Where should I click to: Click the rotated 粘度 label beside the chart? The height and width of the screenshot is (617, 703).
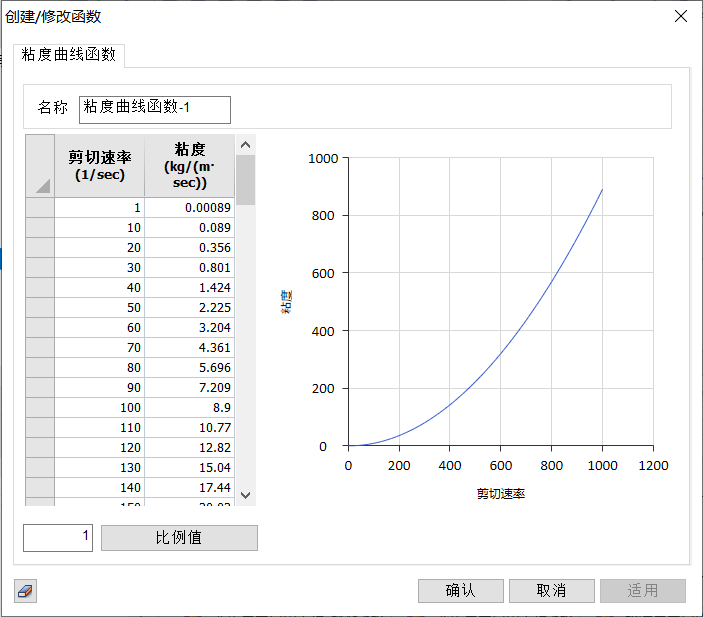[286, 301]
